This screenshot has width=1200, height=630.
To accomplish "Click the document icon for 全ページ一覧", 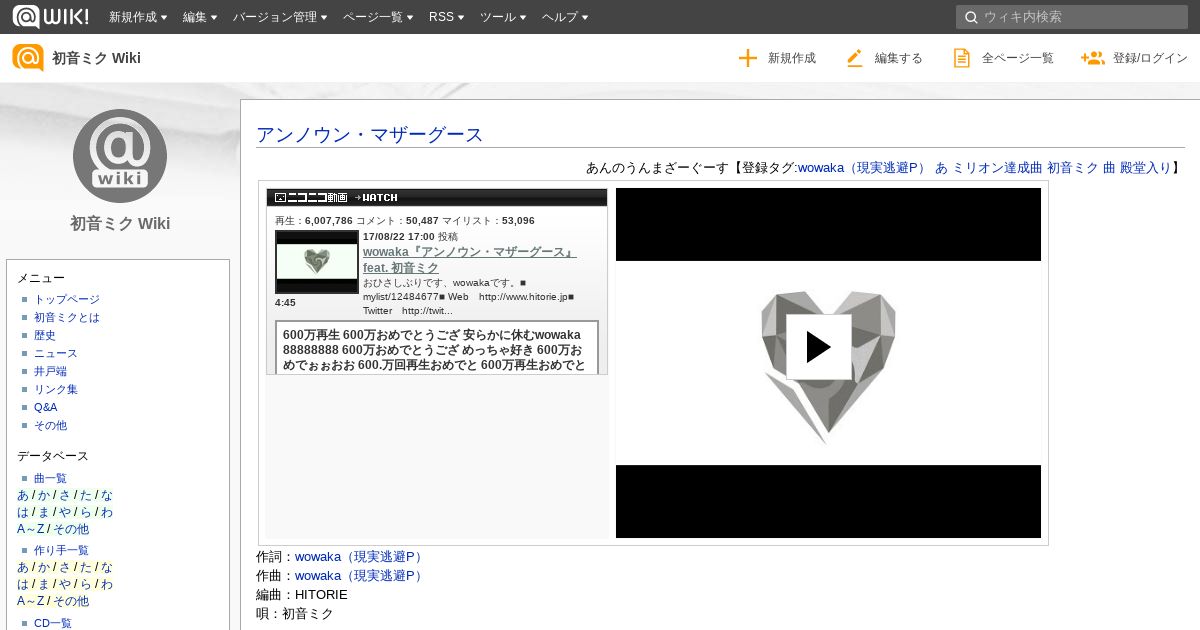I will coord(961,58).
